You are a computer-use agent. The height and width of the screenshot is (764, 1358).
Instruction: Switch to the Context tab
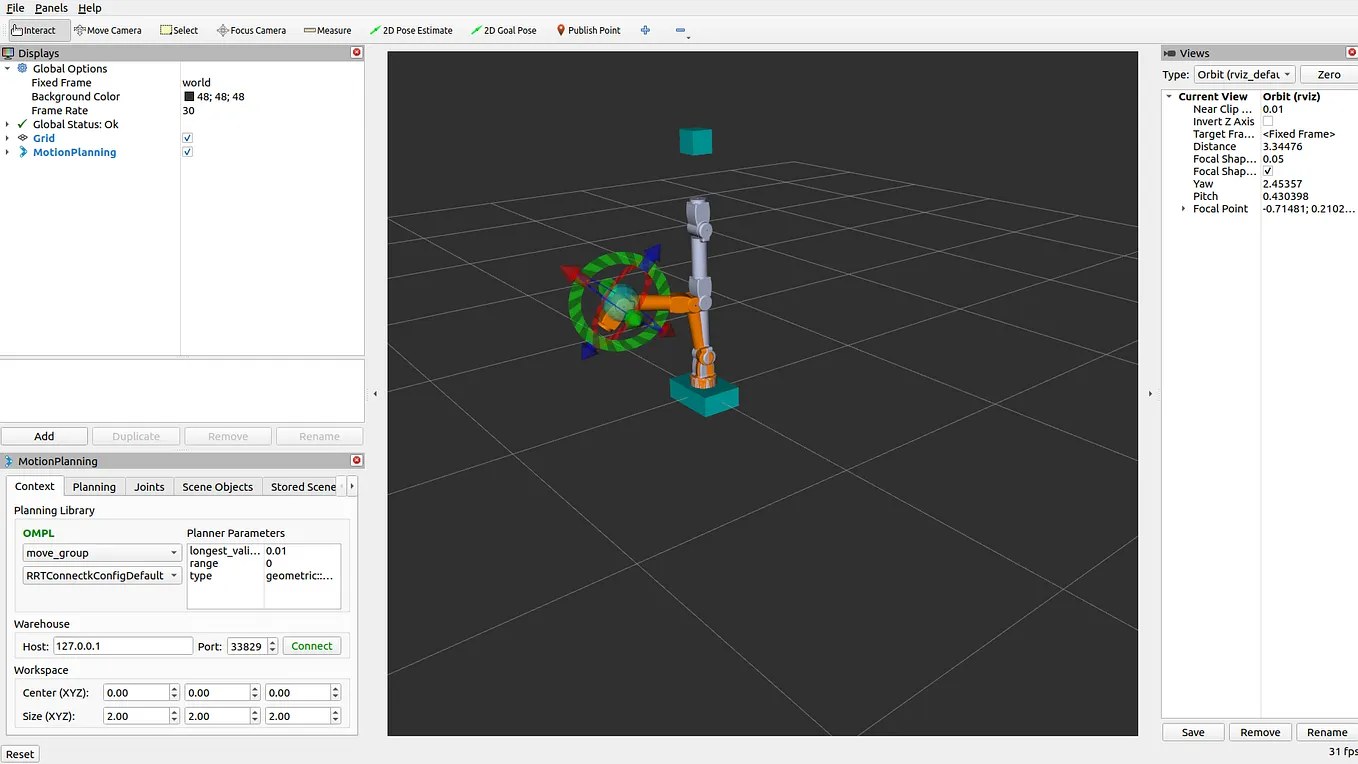35,486
